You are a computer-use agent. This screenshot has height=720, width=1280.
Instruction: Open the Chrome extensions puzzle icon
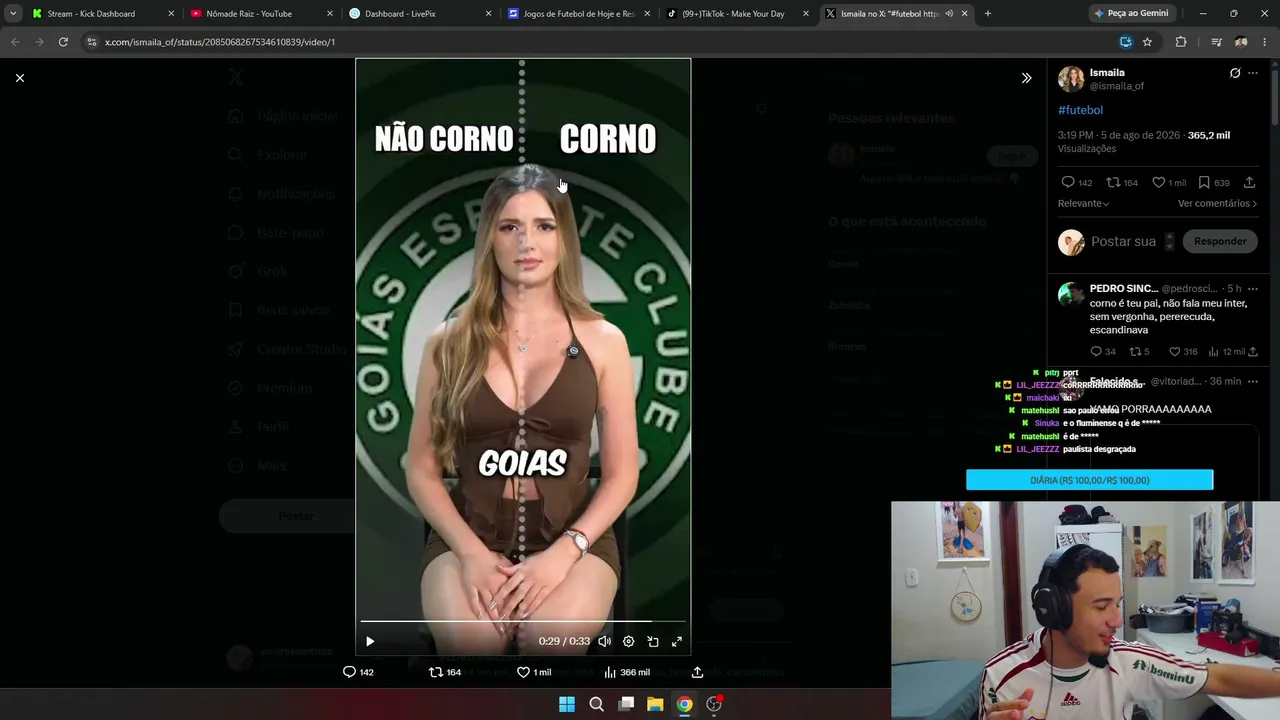[x=1181, y=42]
